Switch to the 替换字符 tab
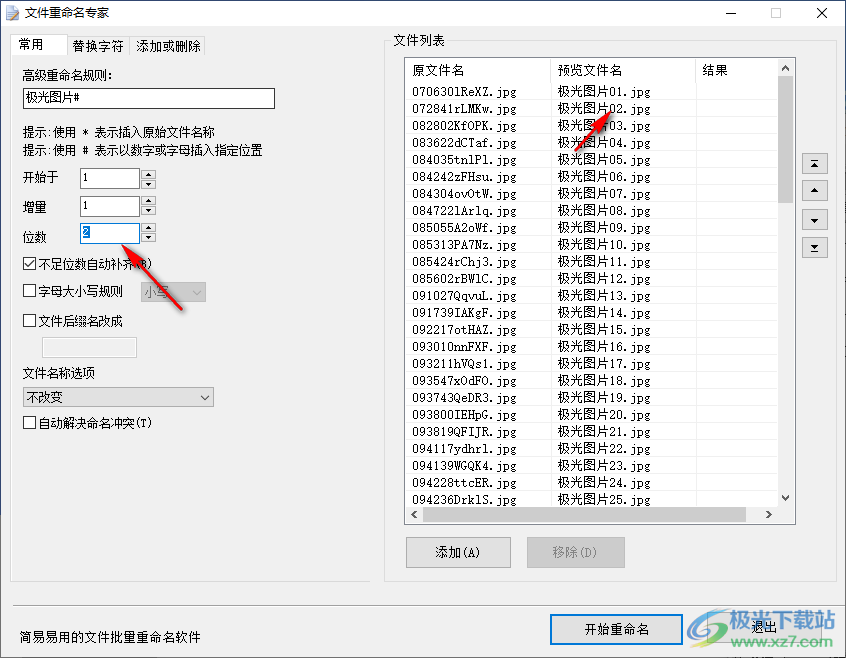This screenshot has width=846, height=658. coord(98,46)
